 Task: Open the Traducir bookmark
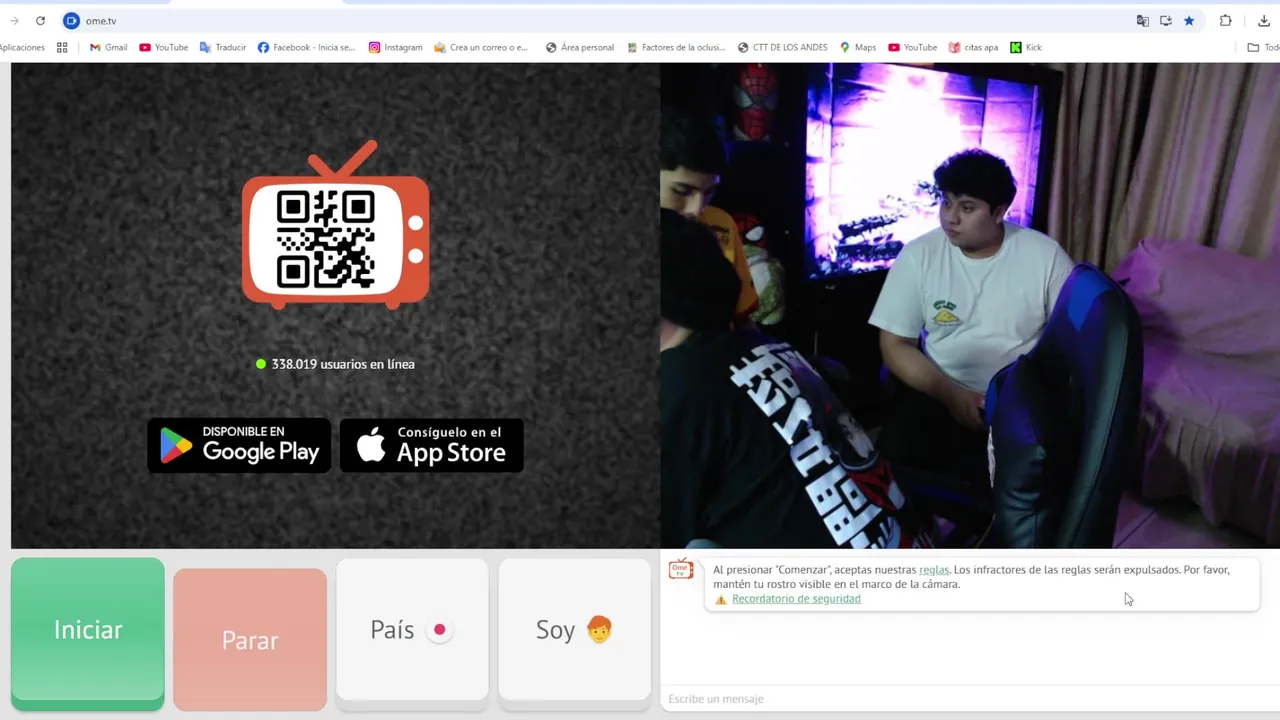pos(223,47)
